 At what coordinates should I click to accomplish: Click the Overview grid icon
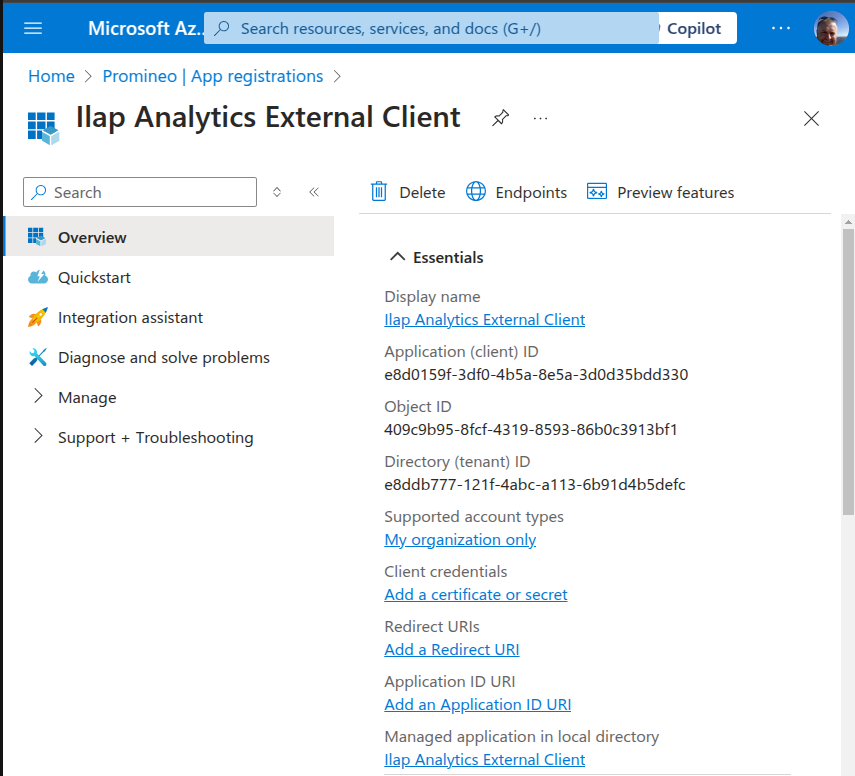37,237
